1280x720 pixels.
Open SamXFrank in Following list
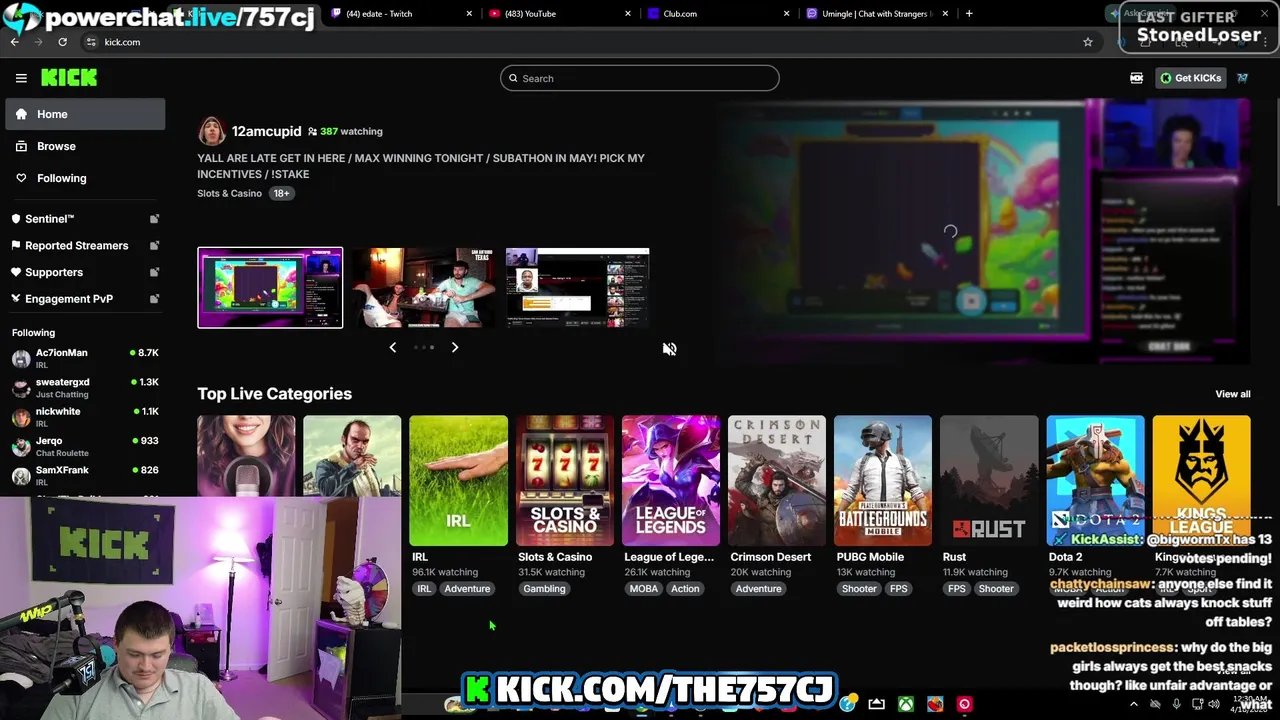85,476
